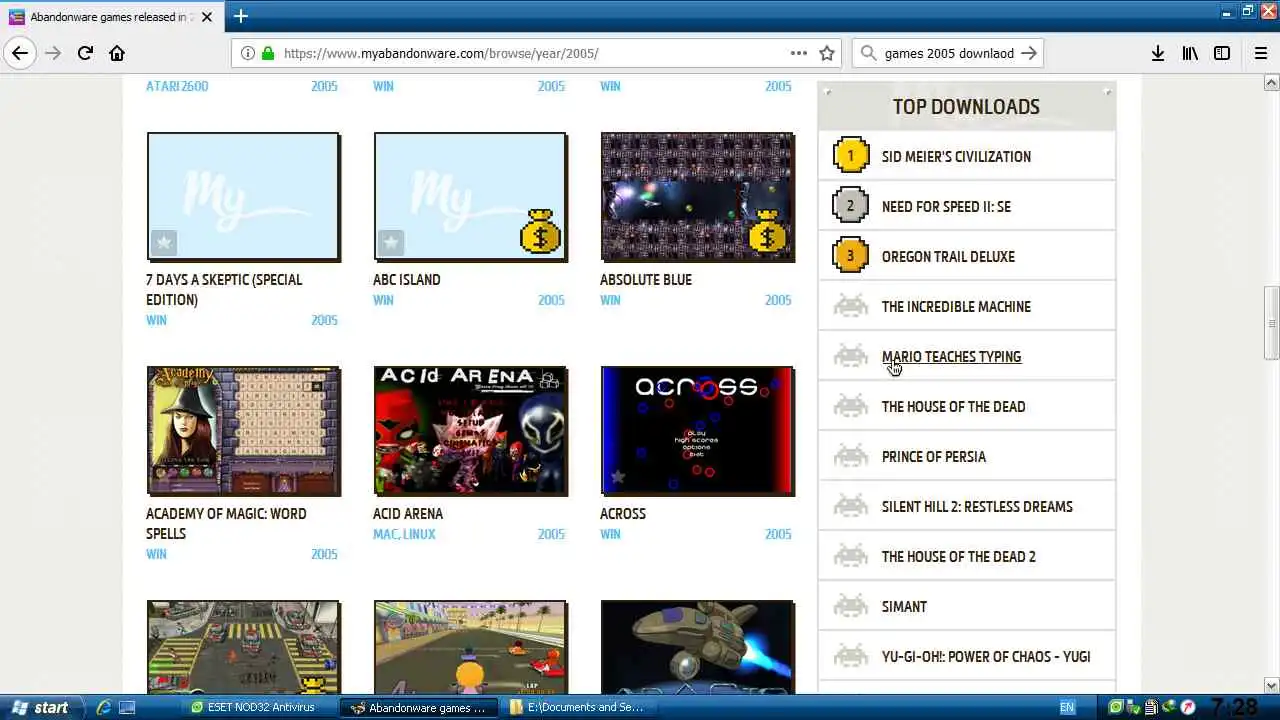The image size is (1280, 720).
Task: Click the forward navigation arrow
Action: [x=52, y=53]
